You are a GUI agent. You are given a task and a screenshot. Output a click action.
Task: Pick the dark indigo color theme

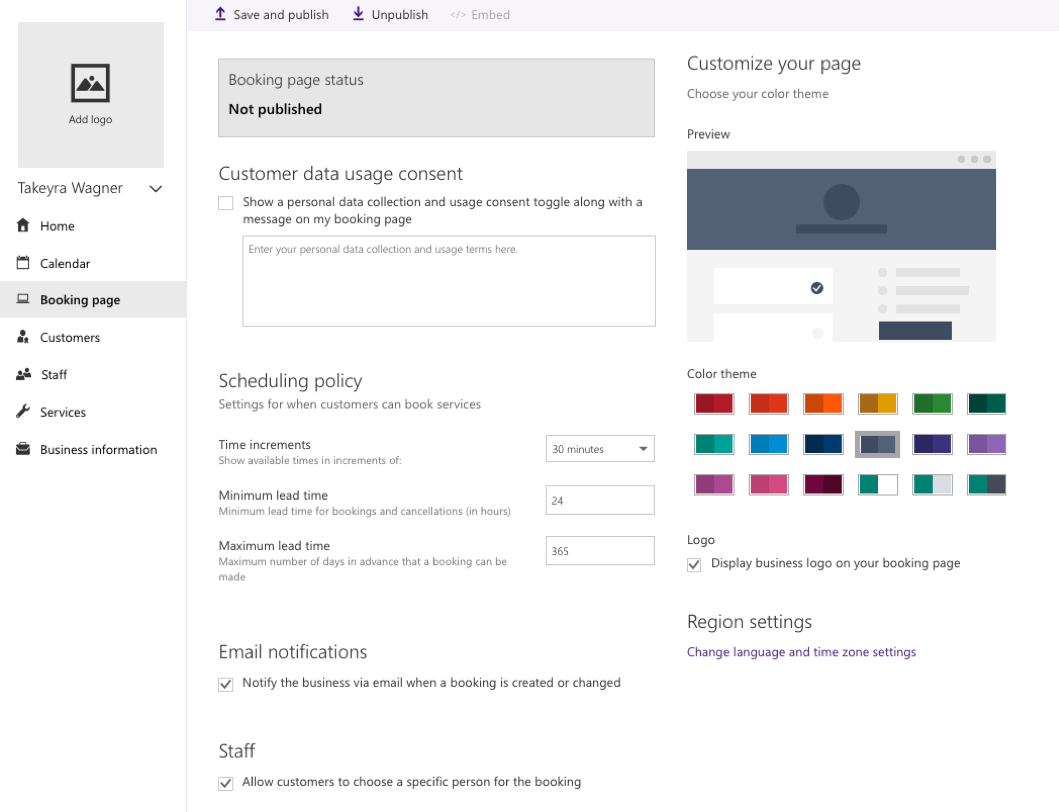[932, 444]
